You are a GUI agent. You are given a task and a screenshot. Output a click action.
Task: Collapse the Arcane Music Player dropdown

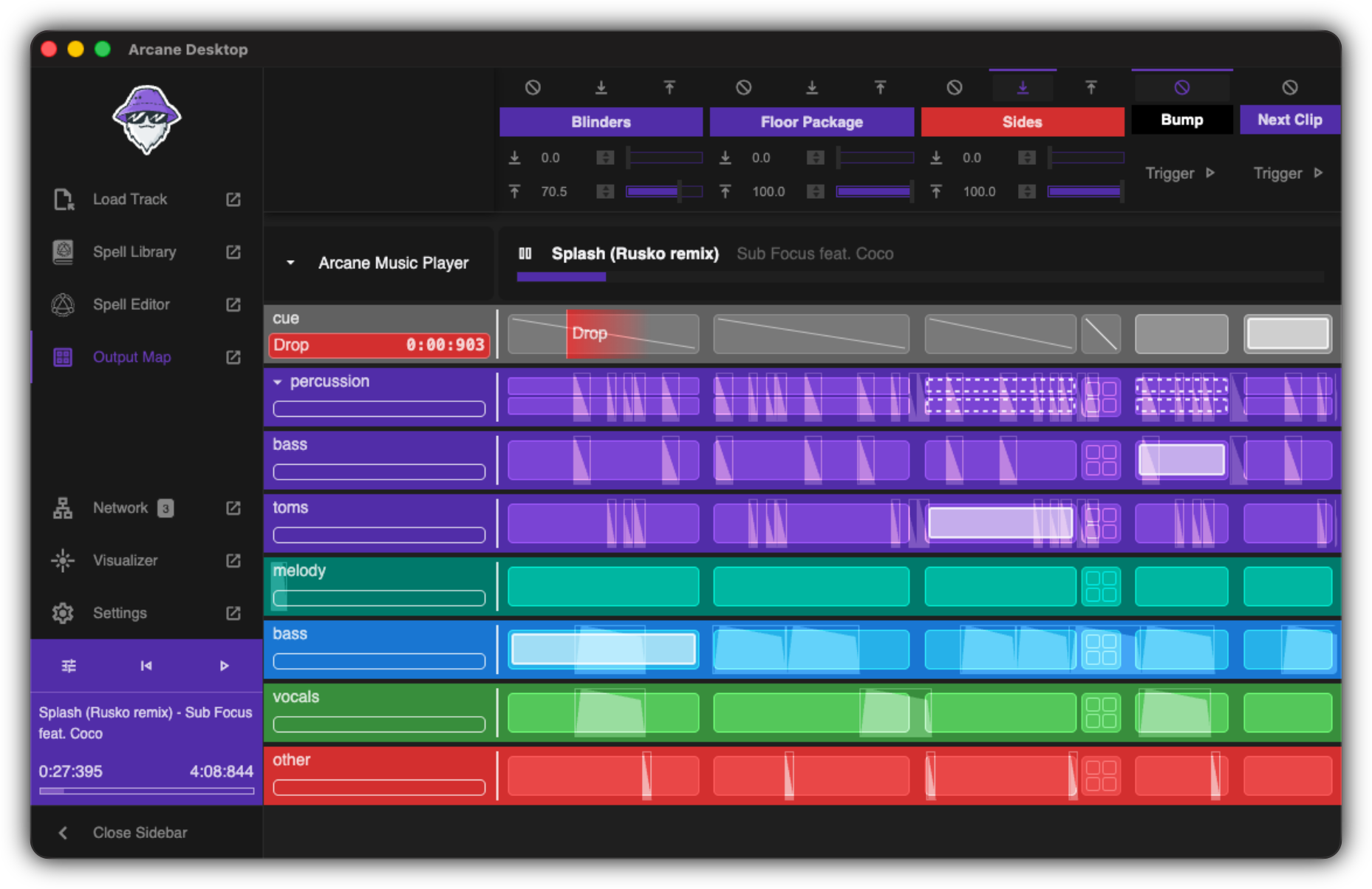290,262
